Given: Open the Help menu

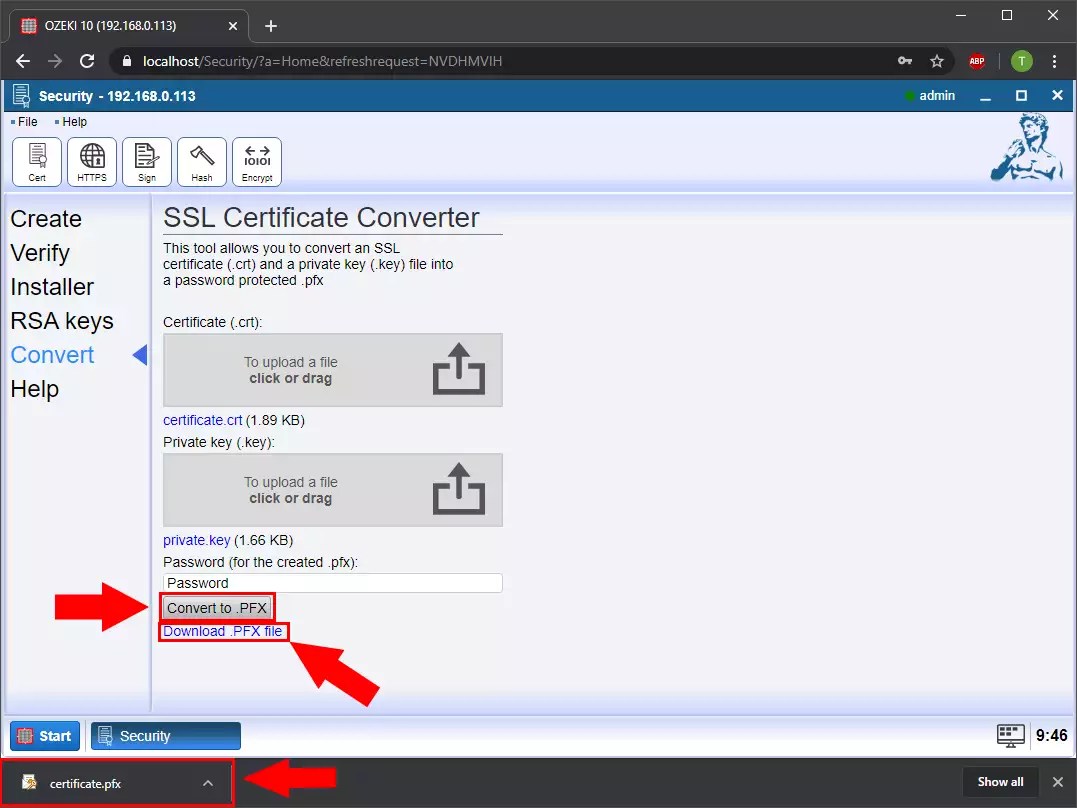Looking at the screenshot, I should coord(74,121).
